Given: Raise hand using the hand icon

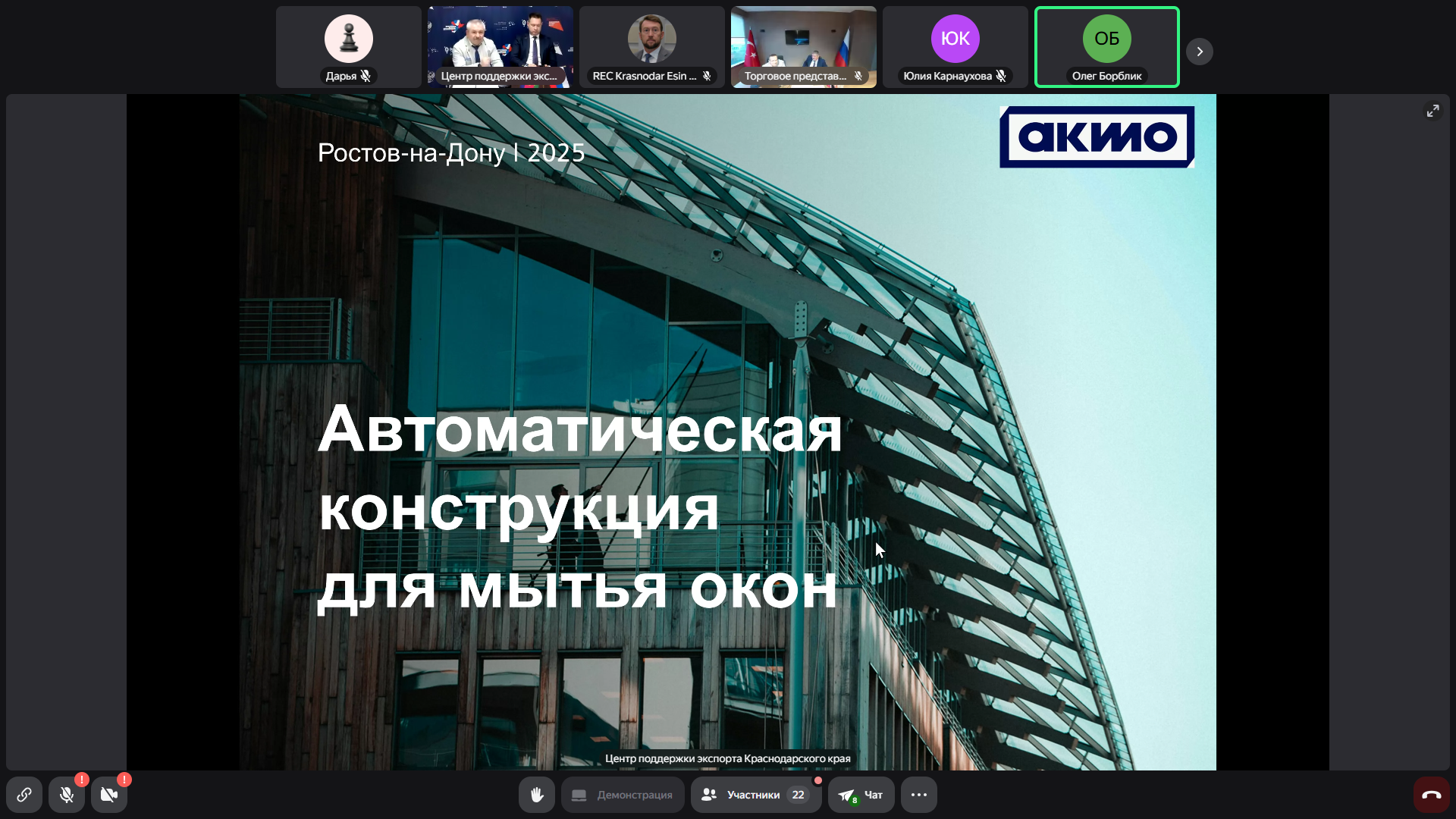Looking at the screenshot, I should pyautogui.click(x=537, y=795).
